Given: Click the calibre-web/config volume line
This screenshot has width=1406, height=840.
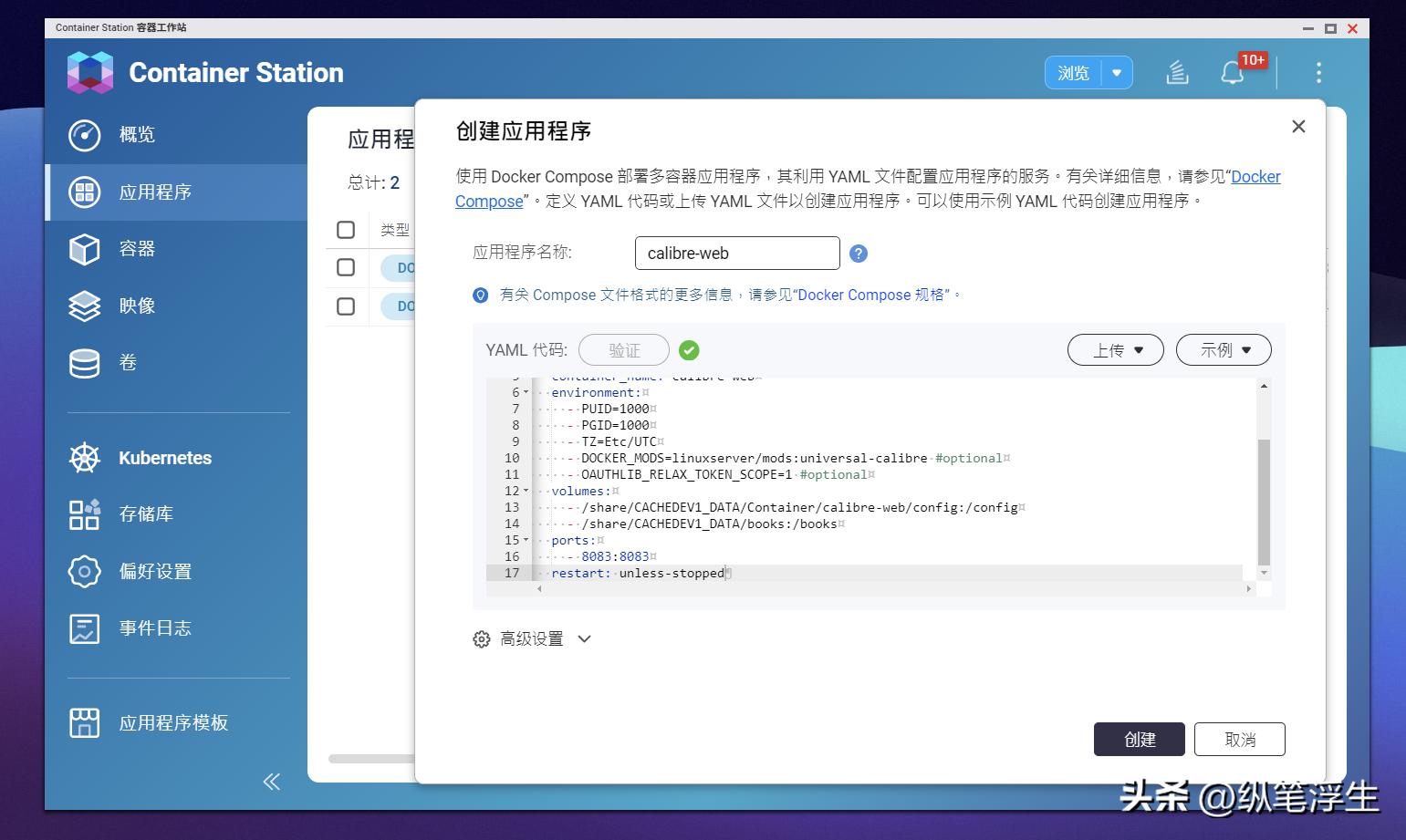Looking at the screenshot, I should [799, 508].
